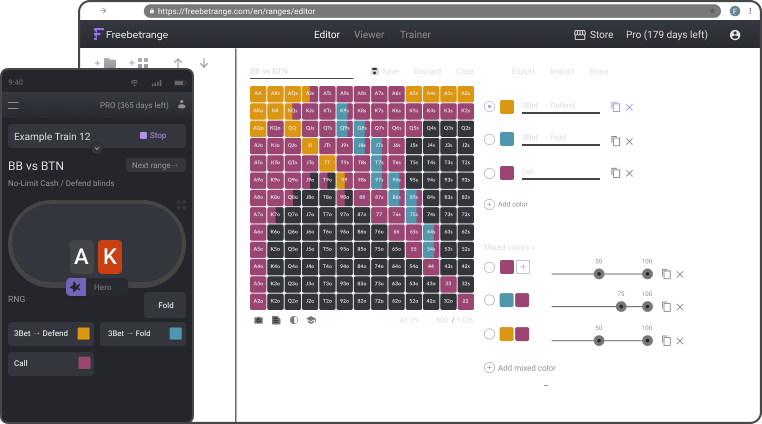Open the user account icon in header
762x424 pixels.
(735, 35)
